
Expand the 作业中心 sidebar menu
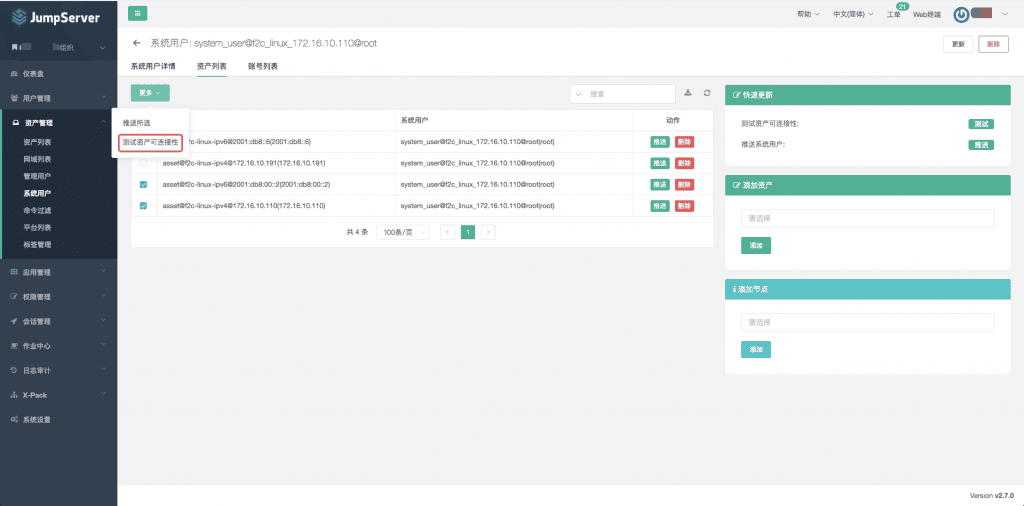(x=59, y=345)
